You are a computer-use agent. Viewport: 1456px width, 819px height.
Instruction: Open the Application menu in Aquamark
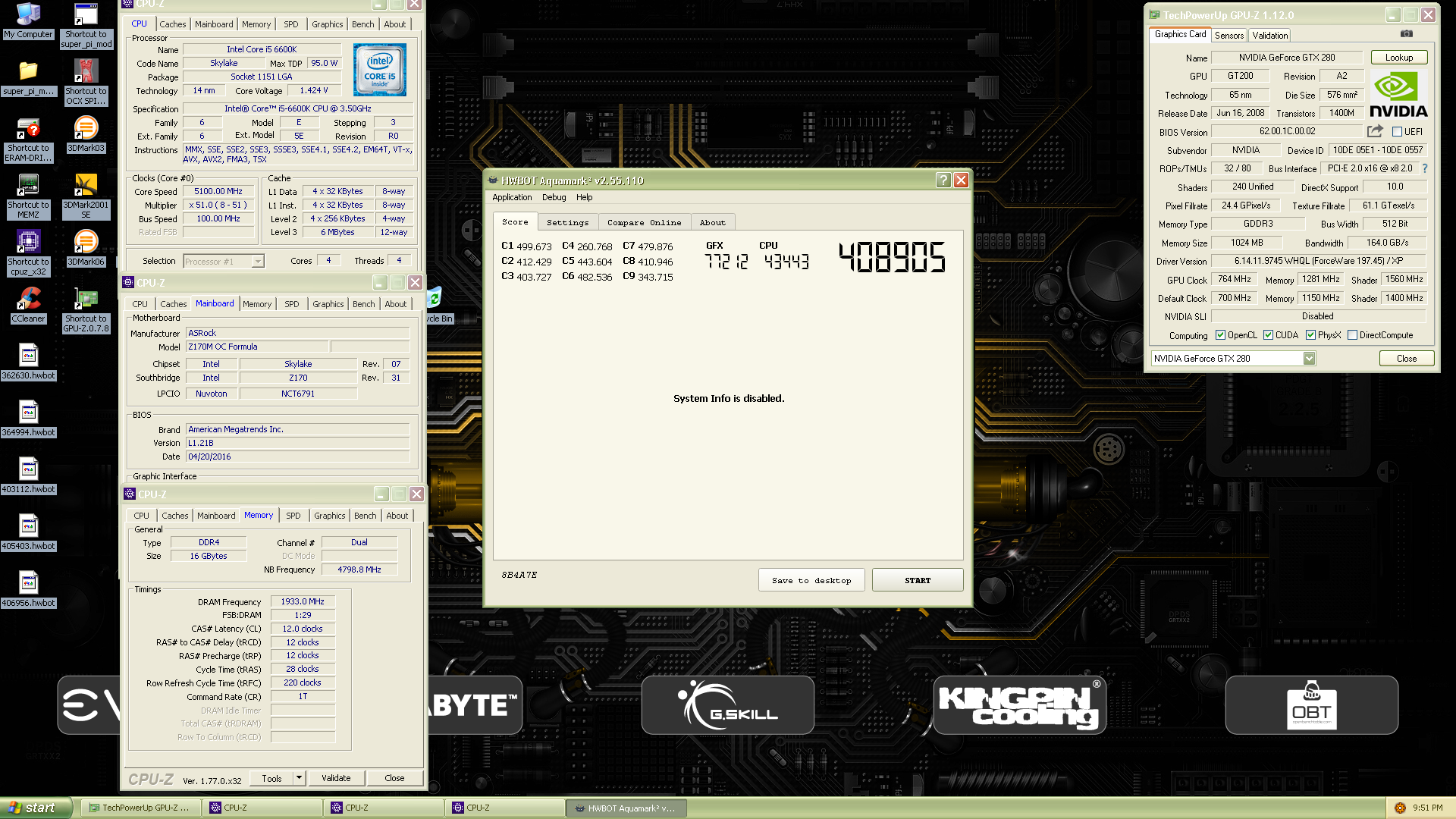(x=512, y=197)
